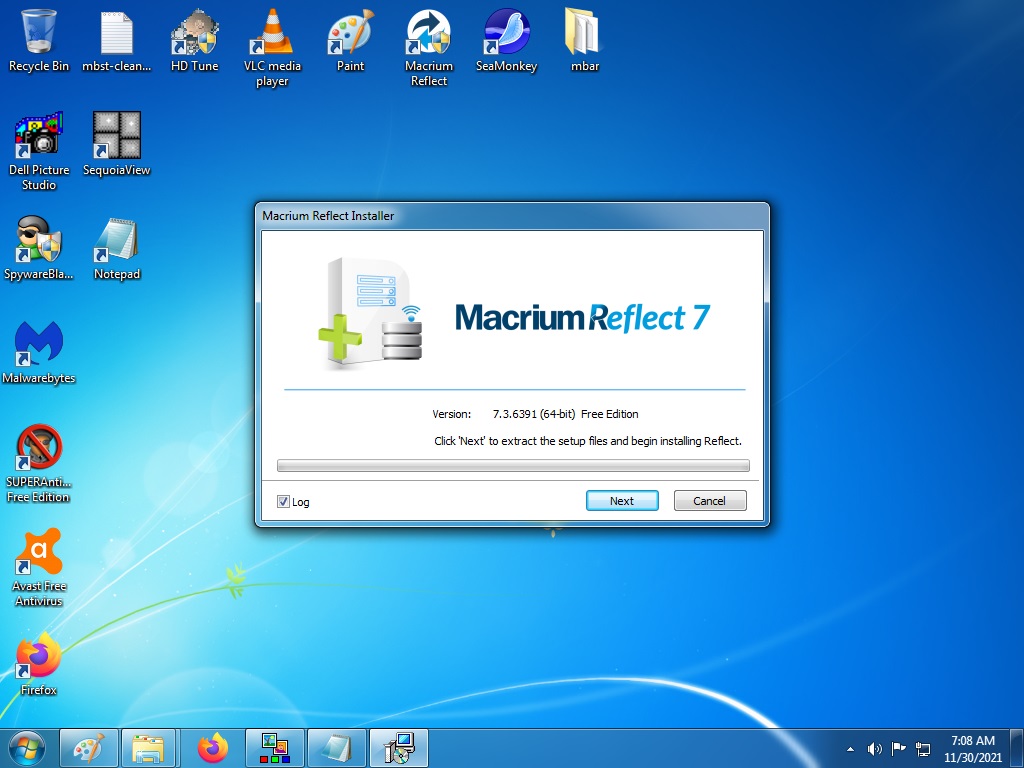Select the Firefox desktop shortcut
This screenshot has width=1024, height=768.
pos(39,664)
